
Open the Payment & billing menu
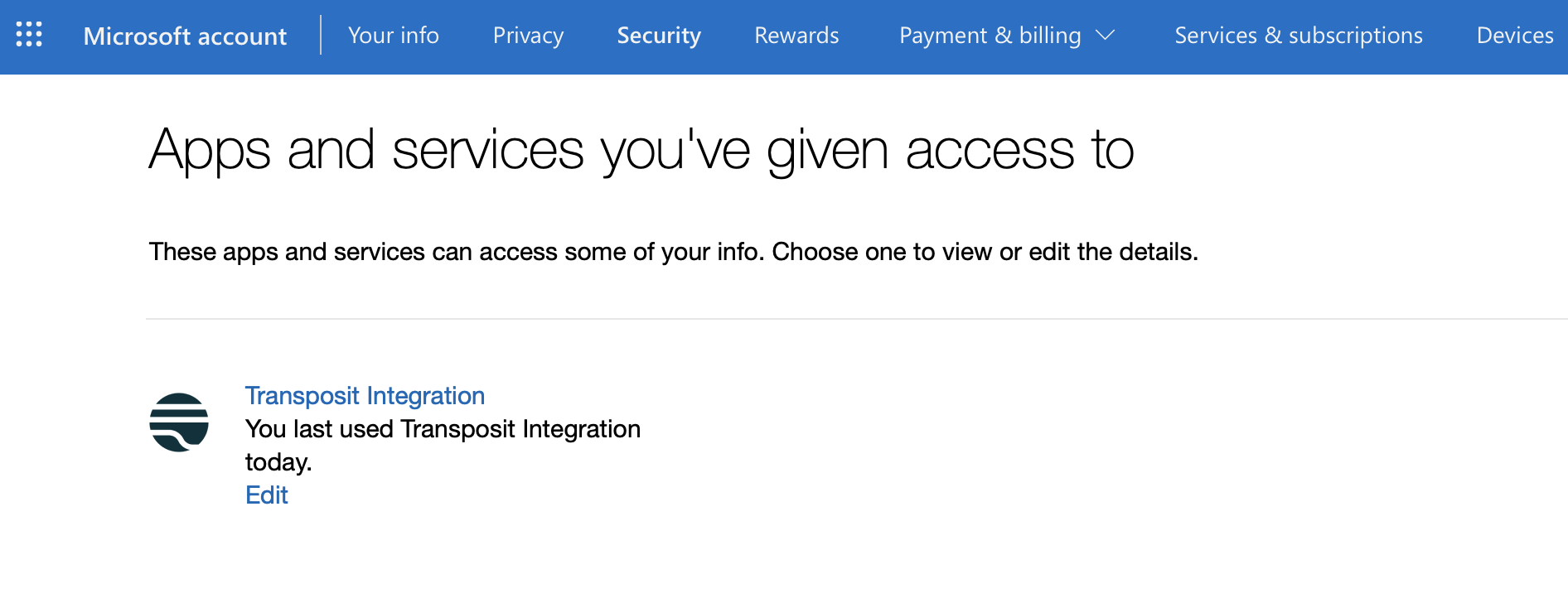point(990,36)
